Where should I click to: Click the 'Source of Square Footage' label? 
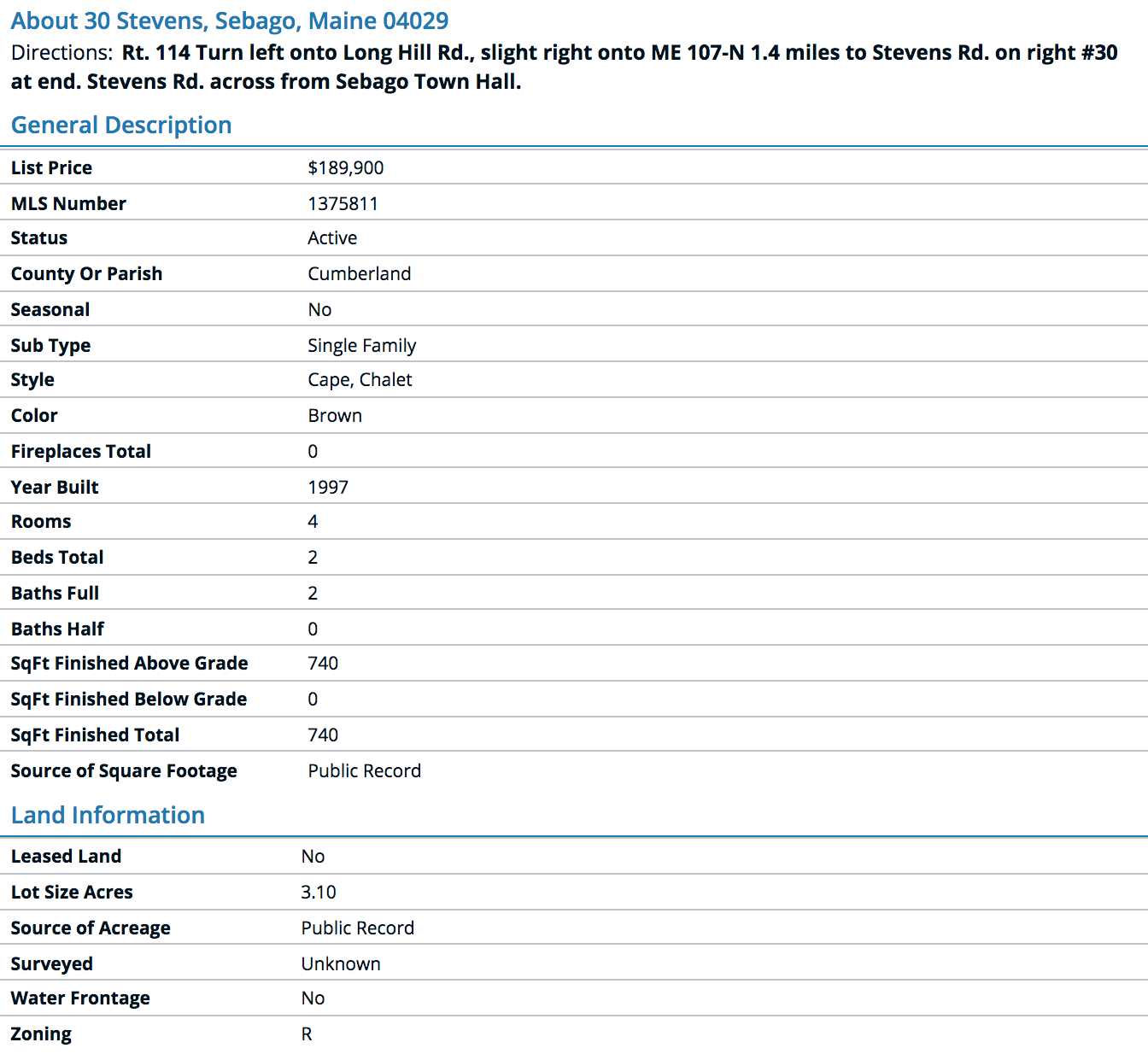tap(124, 771)
